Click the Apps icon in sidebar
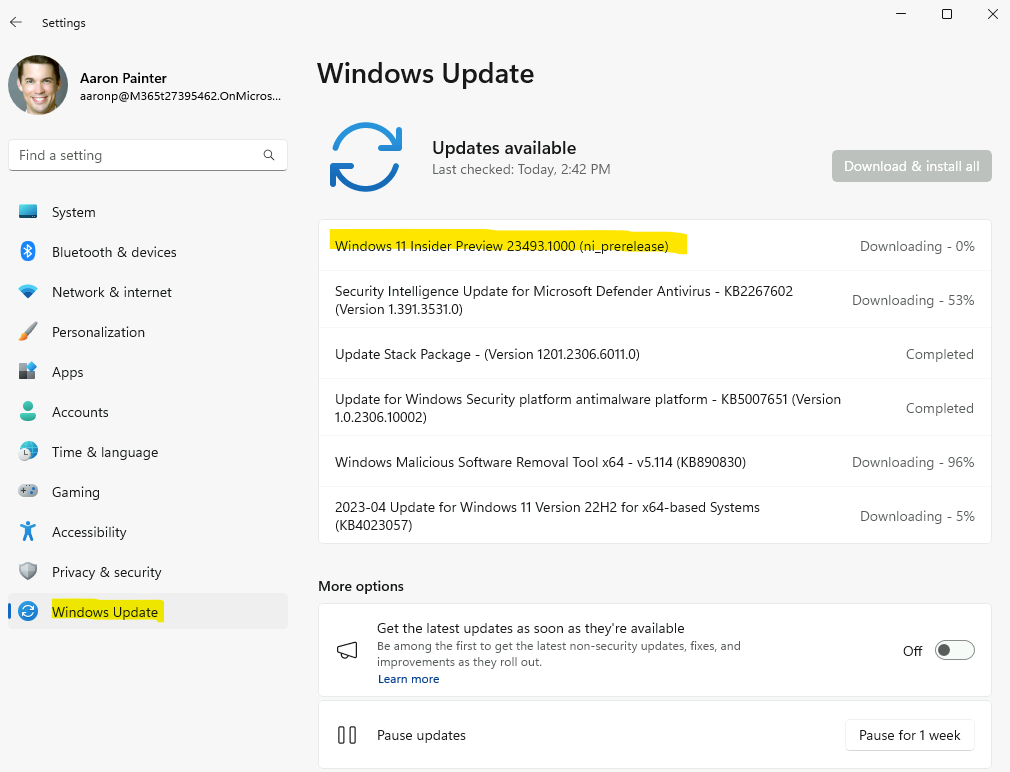The width and height of the screenshot is (1010, 772). coord(28,371)
